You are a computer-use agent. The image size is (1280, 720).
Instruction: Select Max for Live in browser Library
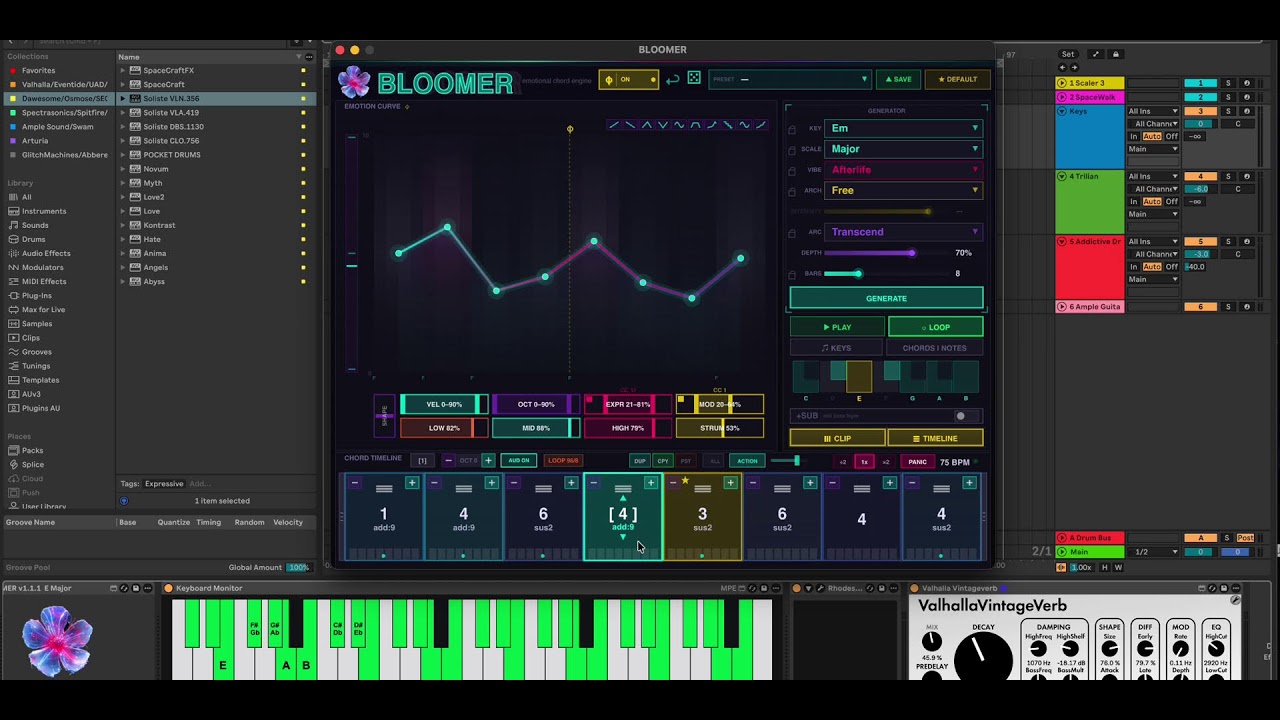43,309
